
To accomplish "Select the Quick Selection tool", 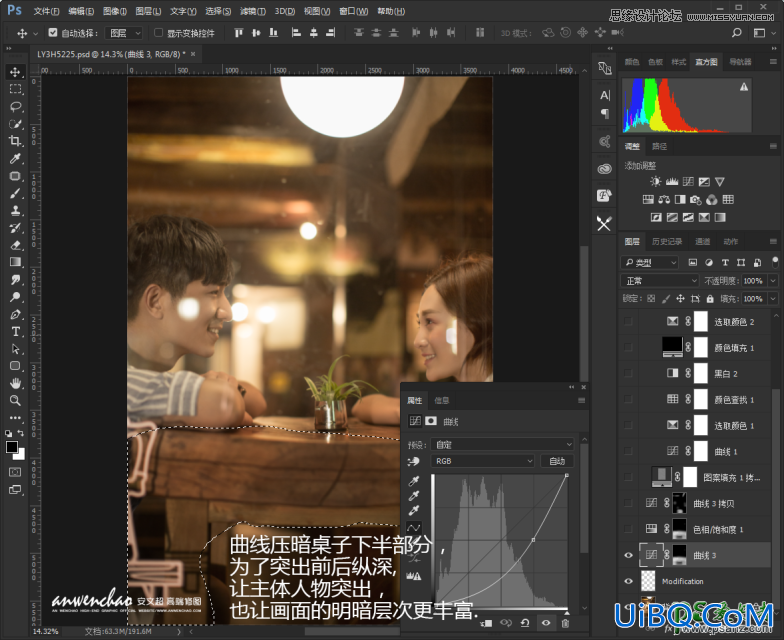I will pyautogui.click(x=15, y=124).
